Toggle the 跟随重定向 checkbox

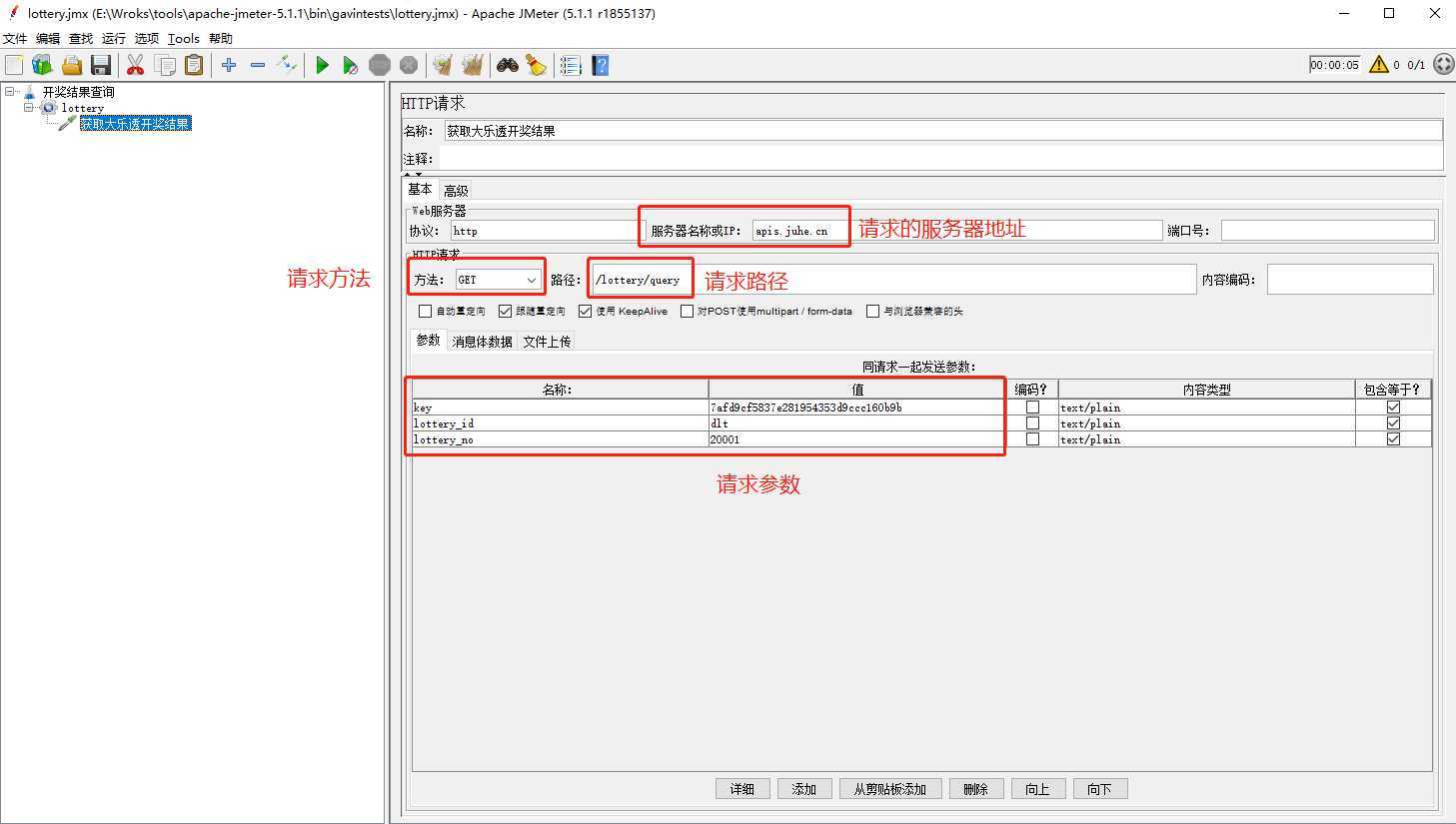505,311
